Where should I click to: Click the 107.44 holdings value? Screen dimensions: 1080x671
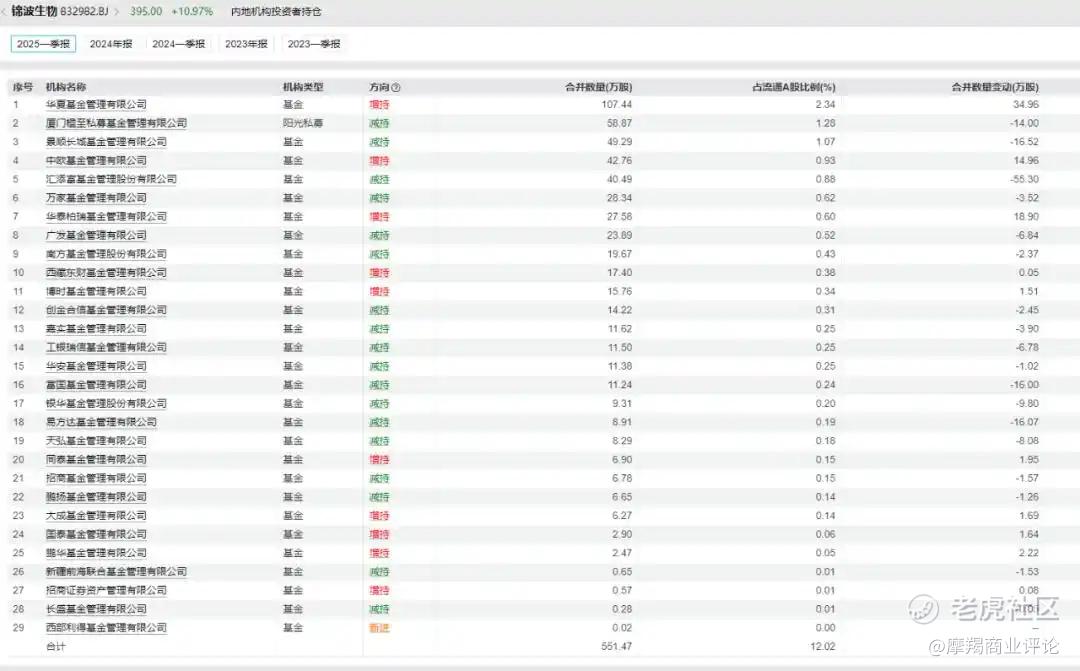pyautogui.click(x=616, y=105)
